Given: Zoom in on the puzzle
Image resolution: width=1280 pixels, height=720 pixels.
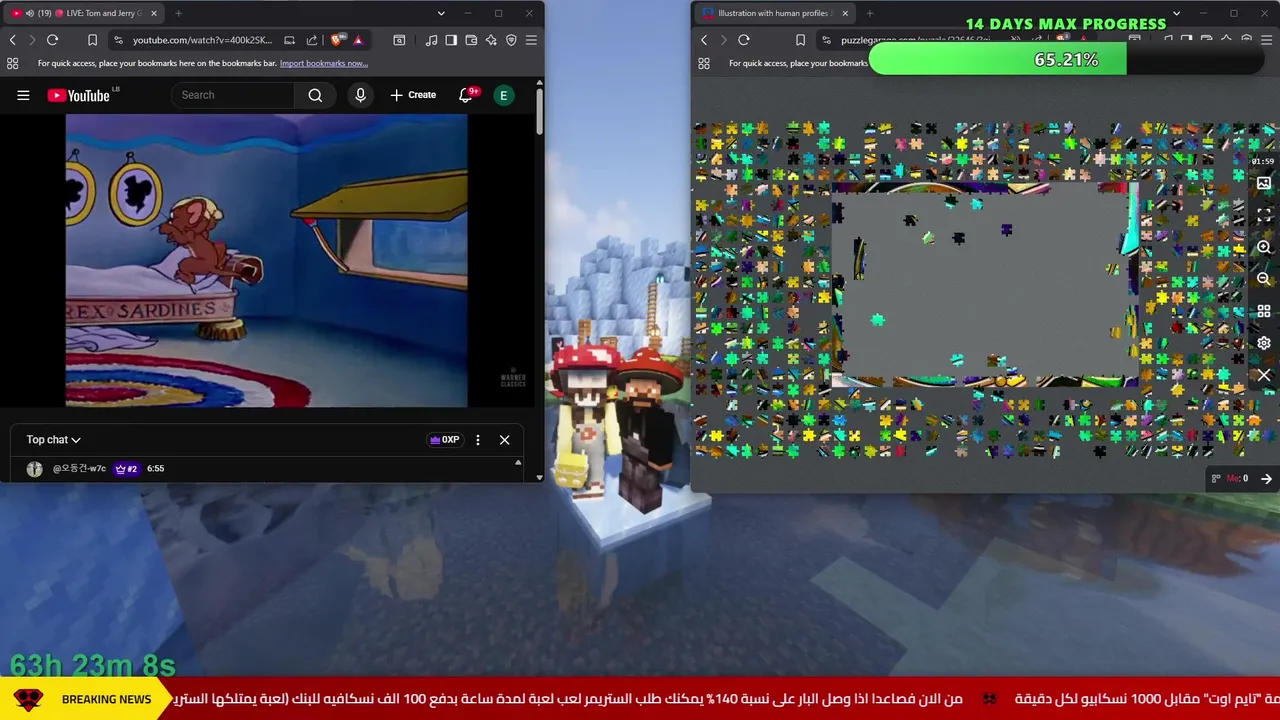Looking at the screenshot, I should point(1264,247).
